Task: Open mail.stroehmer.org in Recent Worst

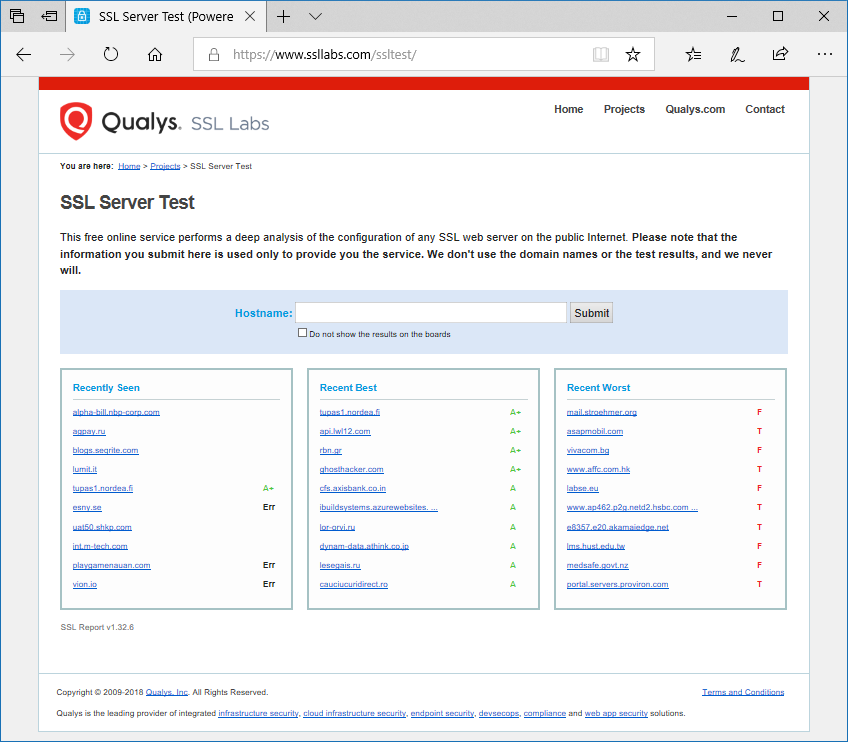Action: pos(602,412)
